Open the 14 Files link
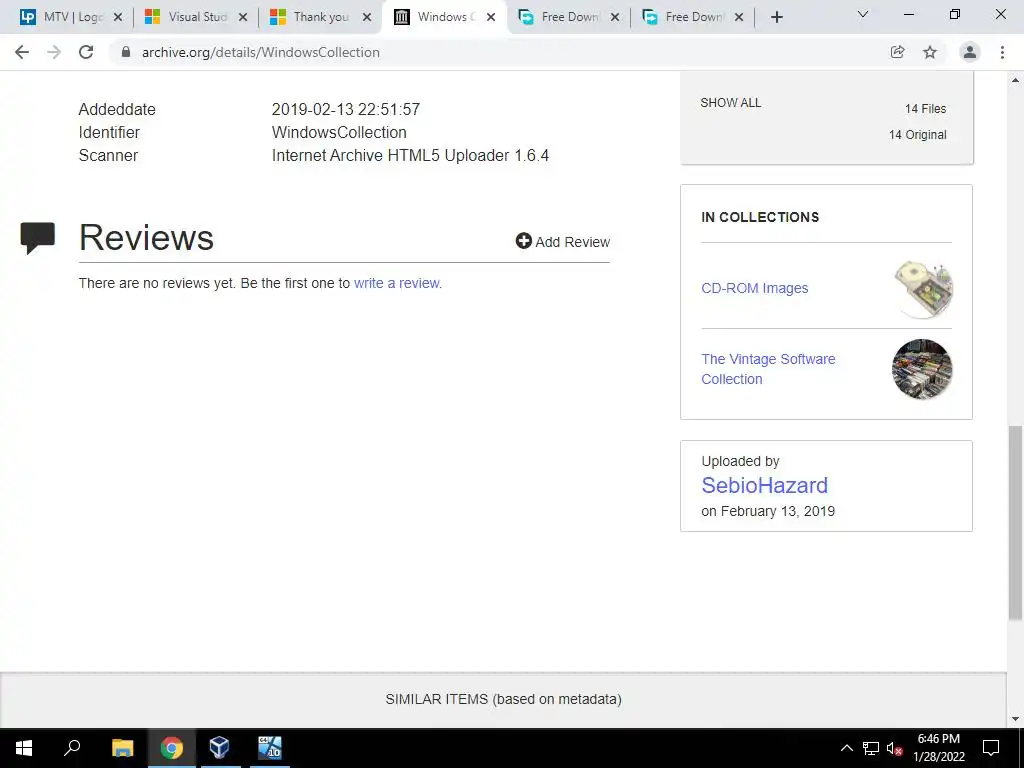The height and width of the screenshot is (768, 1024). tap(925, 109)
